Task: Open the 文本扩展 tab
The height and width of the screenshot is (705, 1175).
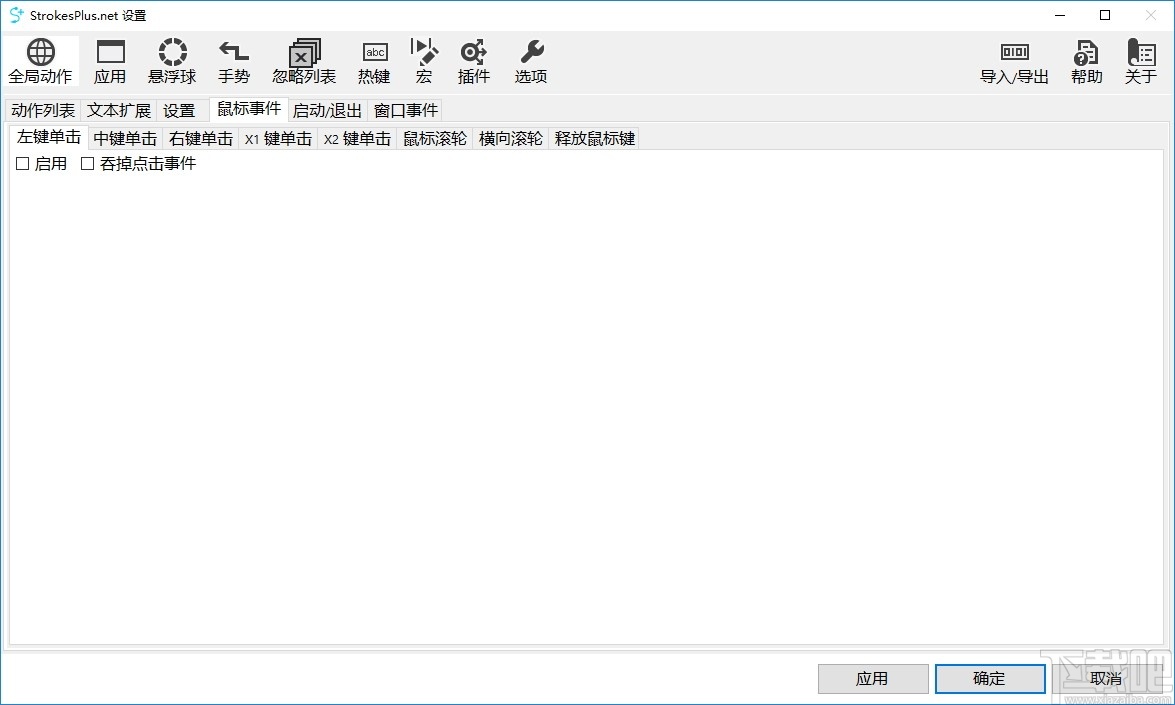Action: (118, 110)
